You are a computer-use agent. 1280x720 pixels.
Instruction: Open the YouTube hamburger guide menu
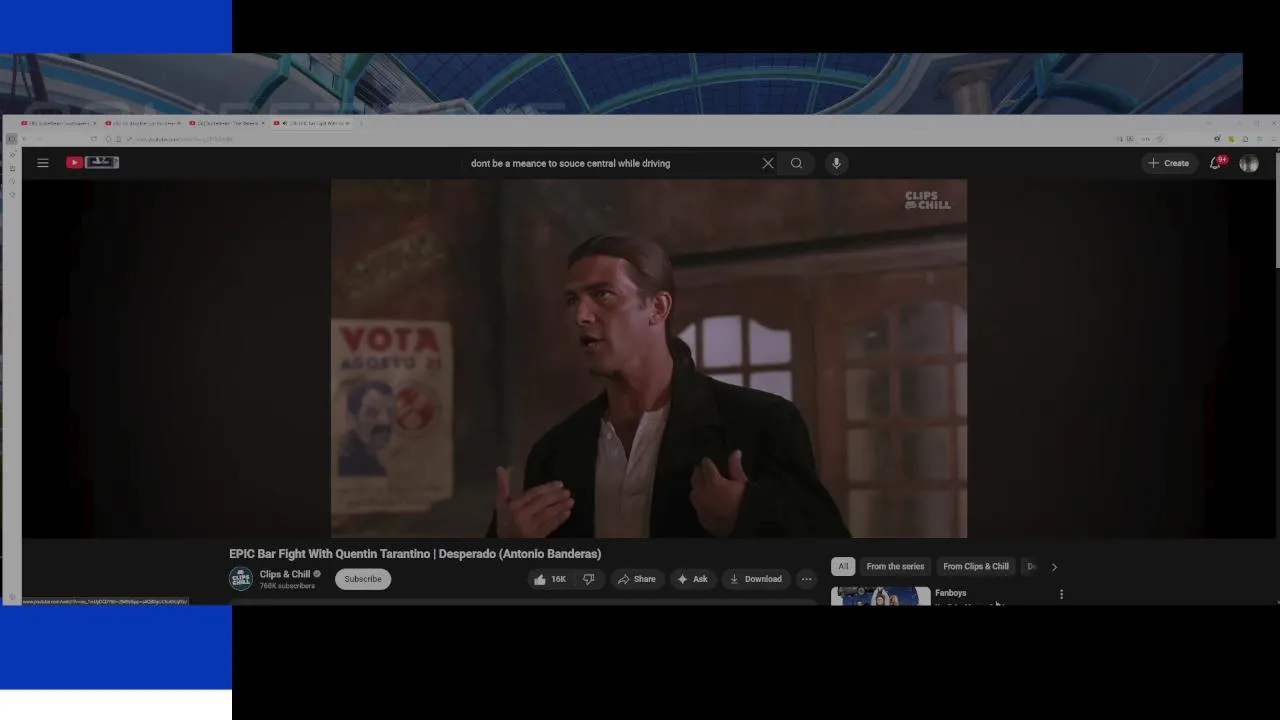[43, 162]
